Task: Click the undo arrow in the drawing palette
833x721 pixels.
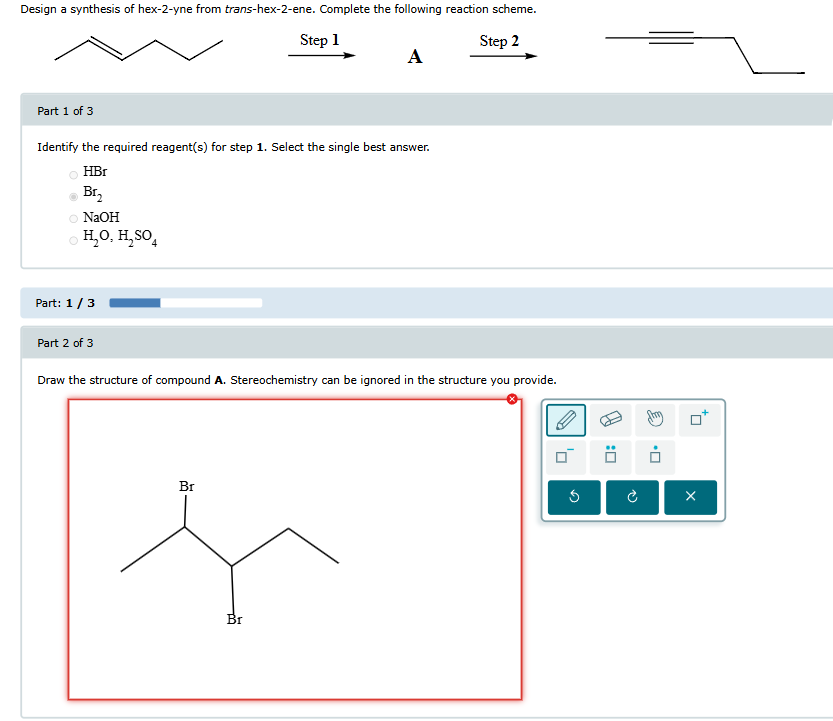Action: [573, 497]
